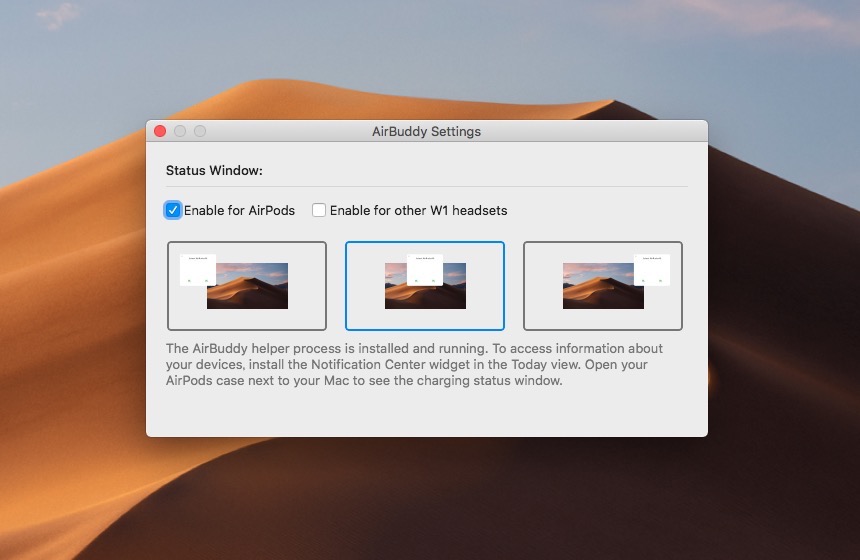Click the disabled zoom button
This screenshot has width=860, height=560.
pos(200,131)
